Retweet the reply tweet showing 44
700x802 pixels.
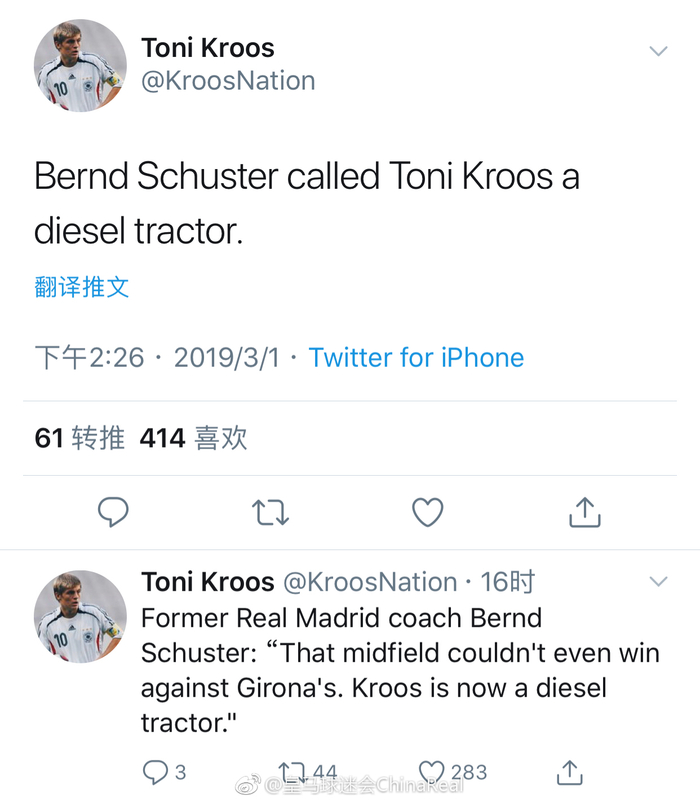tap(307, 772)
